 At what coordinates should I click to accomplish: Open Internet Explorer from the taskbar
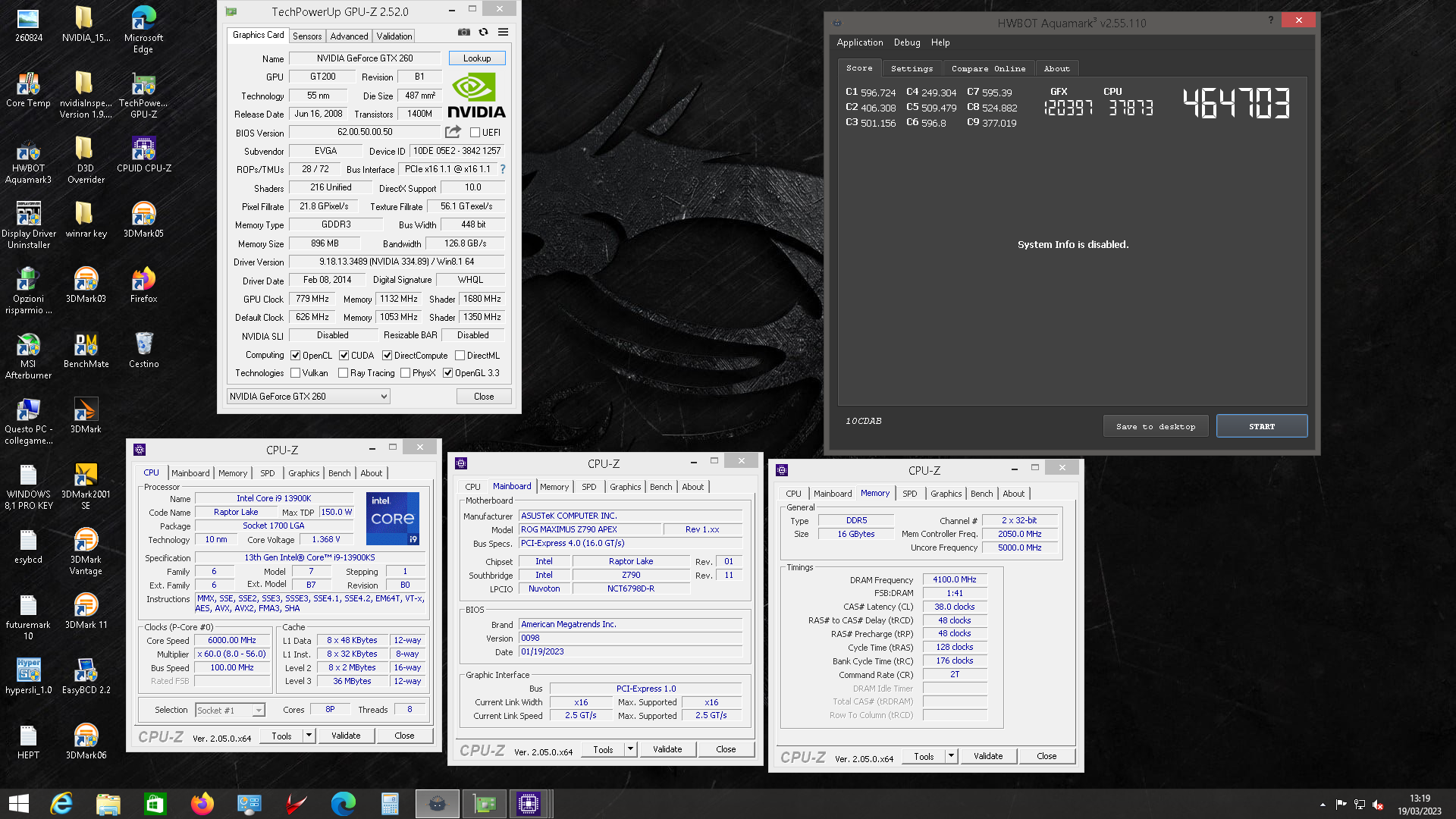61,804
